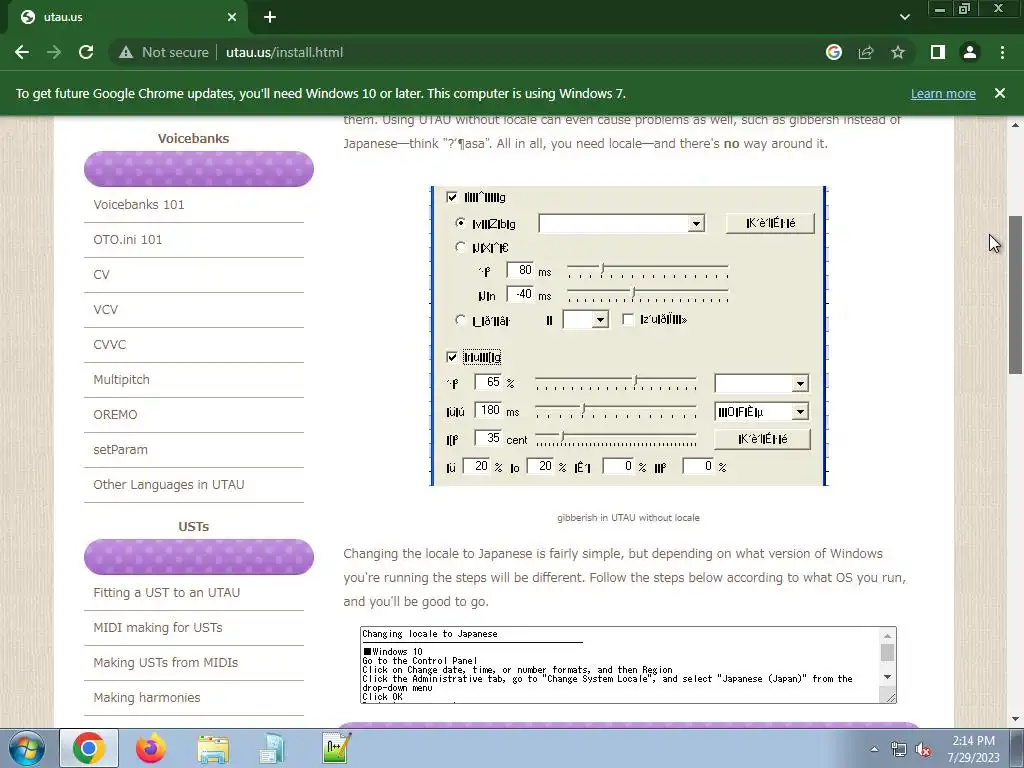Open the OREMO page
This screenshot has width=1024, height=768.
(115, 415)
